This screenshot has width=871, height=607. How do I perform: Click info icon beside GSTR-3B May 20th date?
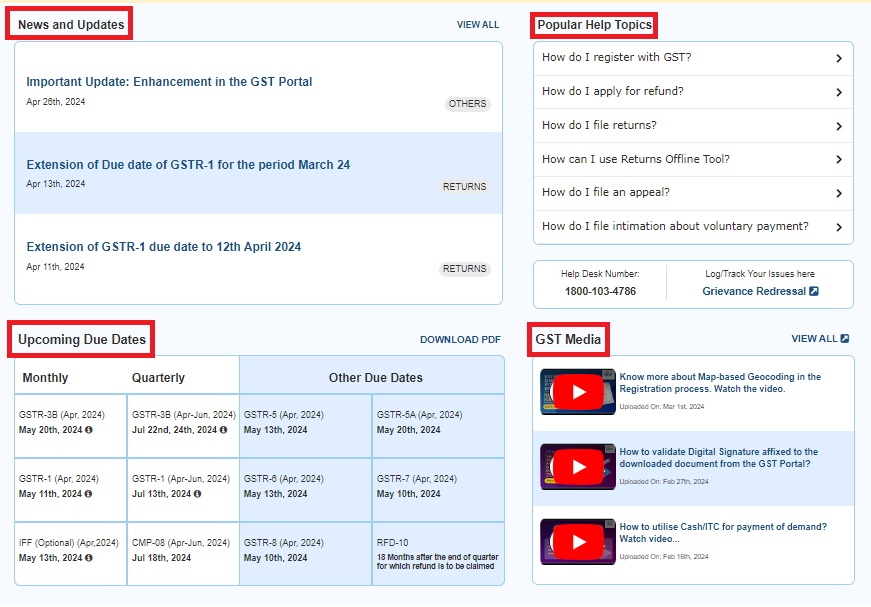coord(88,430)
